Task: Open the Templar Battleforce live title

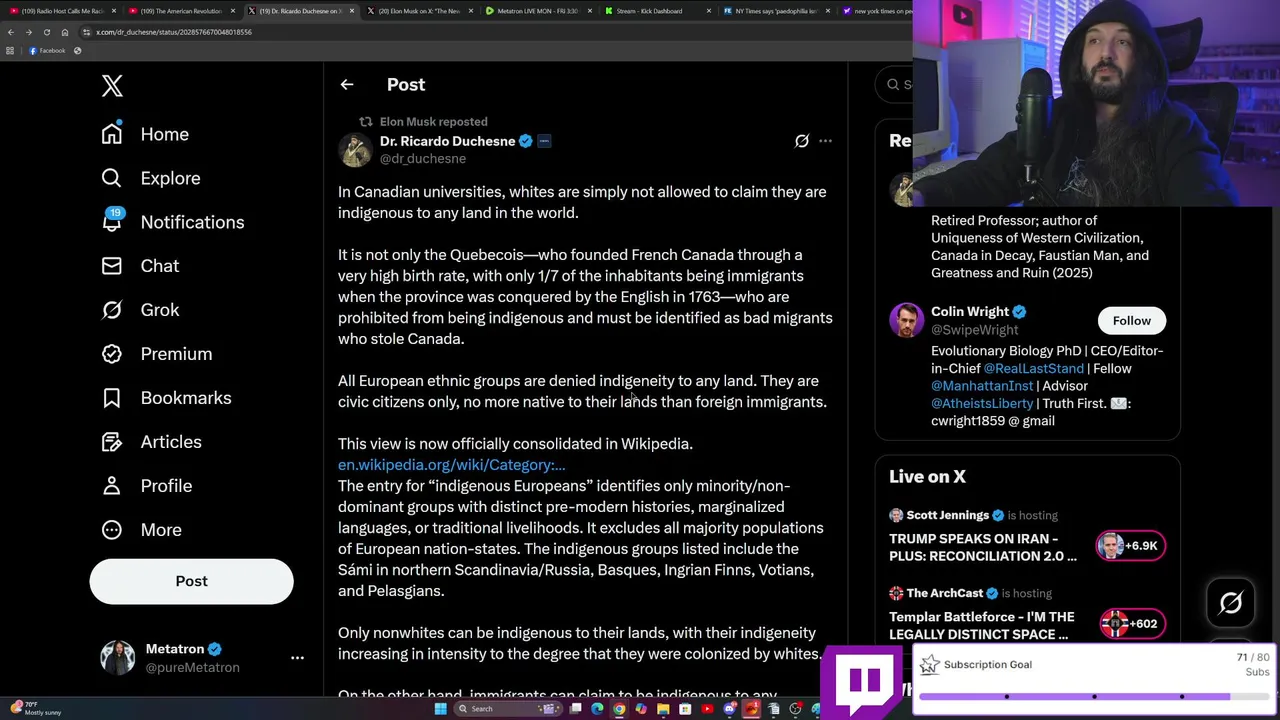Action: tap(982, 626)
